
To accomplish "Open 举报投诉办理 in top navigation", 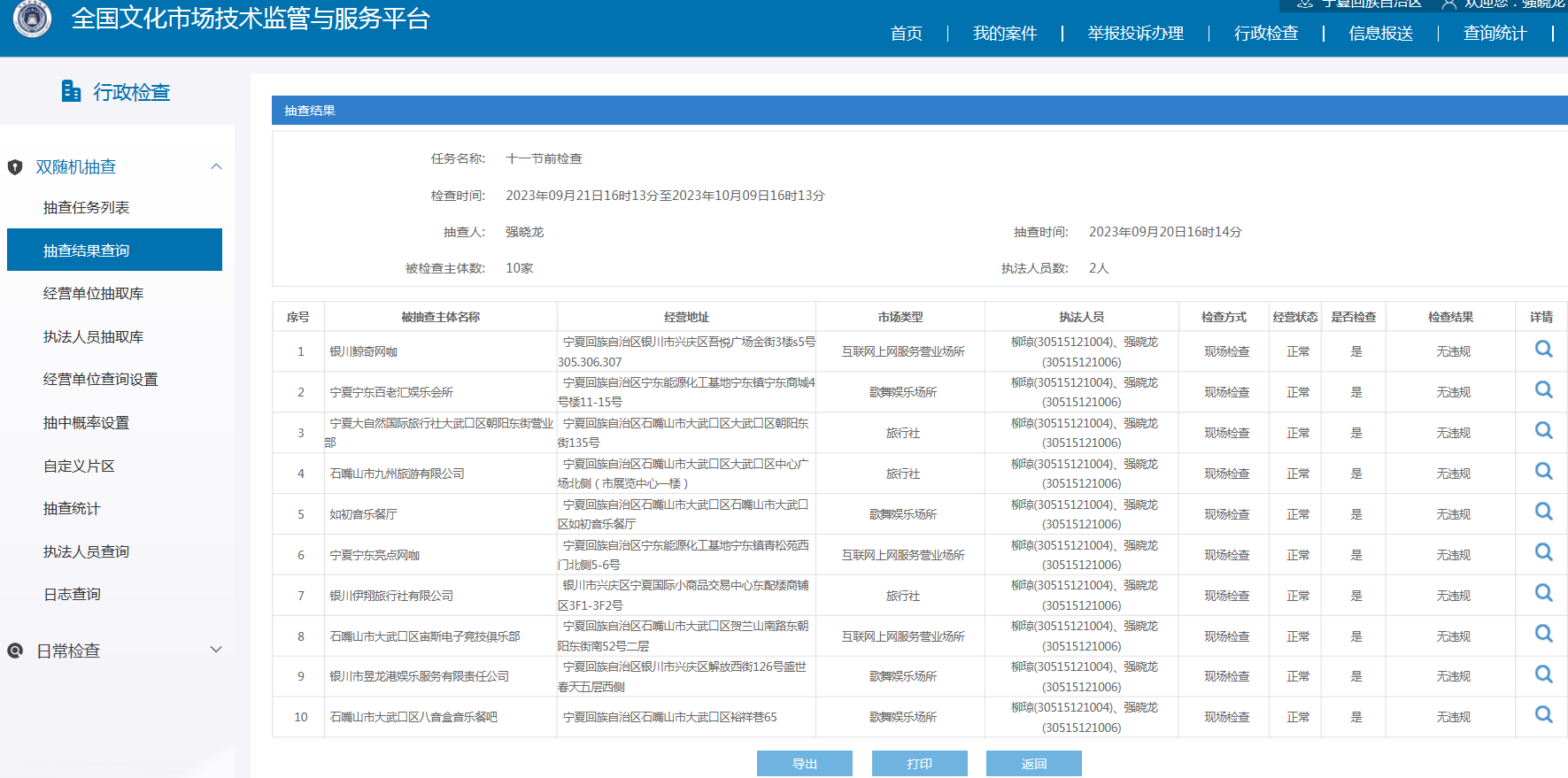I will pyautogui.click(x=1136, y=34).
